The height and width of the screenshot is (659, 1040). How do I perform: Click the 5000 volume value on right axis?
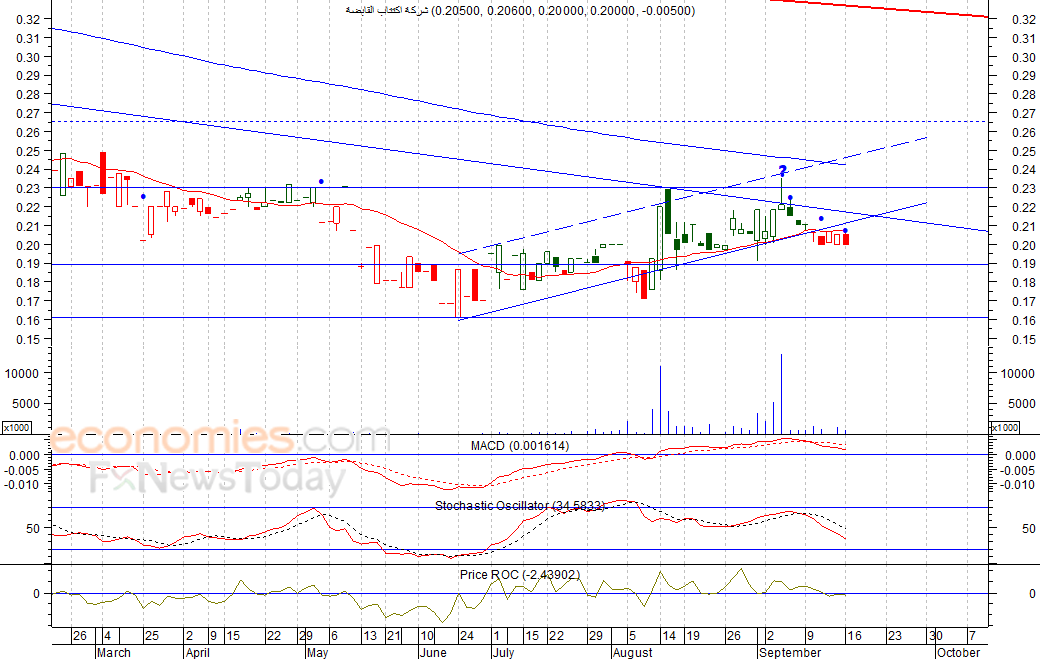(1021, 404)
